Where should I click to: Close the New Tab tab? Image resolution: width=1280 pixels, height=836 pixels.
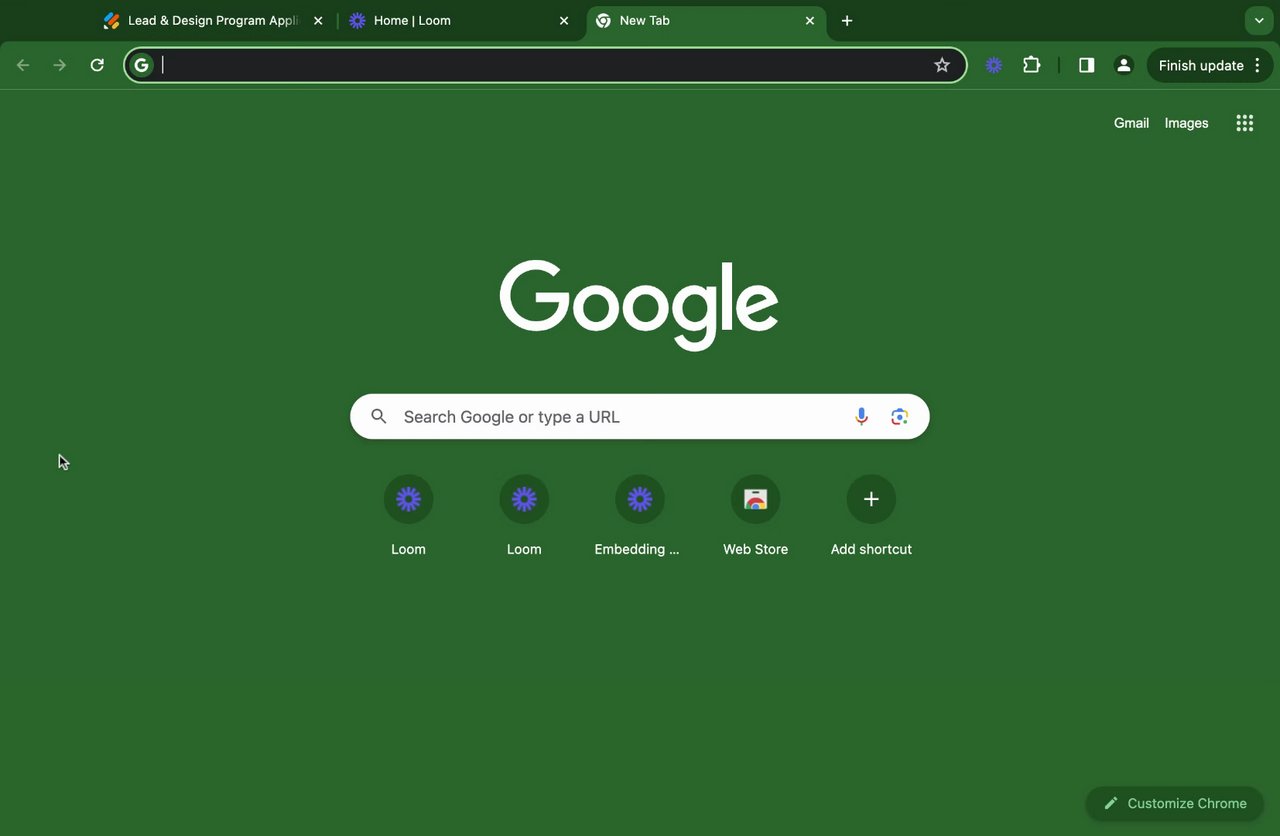(x=810, y=20)
